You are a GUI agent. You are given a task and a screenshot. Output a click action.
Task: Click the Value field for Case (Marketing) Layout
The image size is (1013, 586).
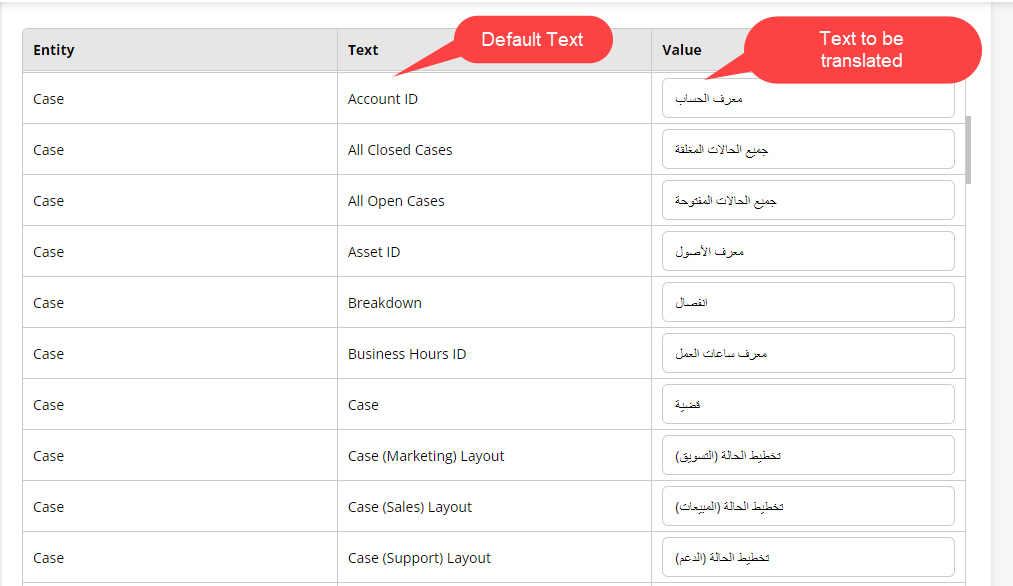[808, 456]
